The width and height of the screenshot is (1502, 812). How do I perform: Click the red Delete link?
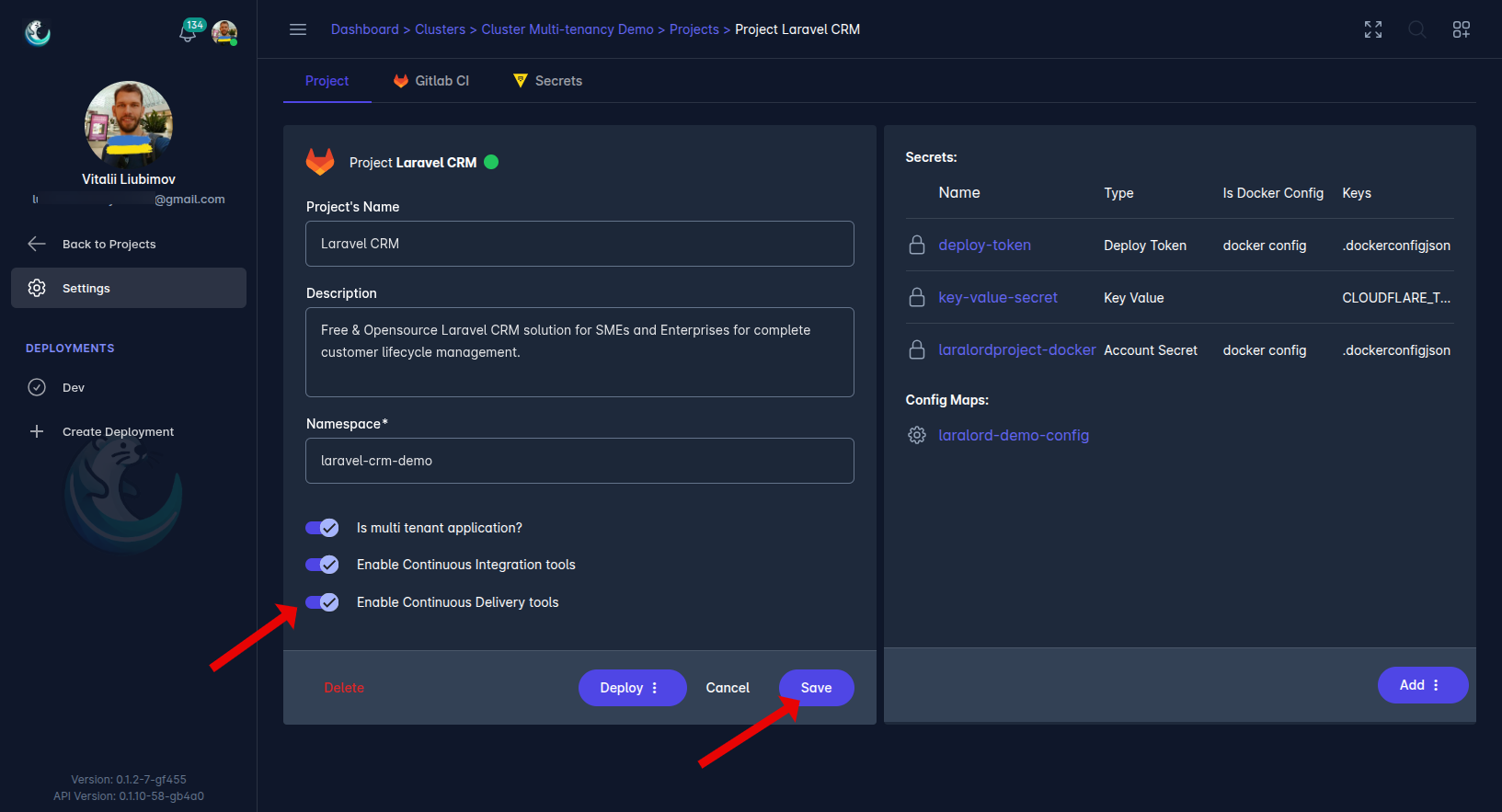tap(344, 688)
